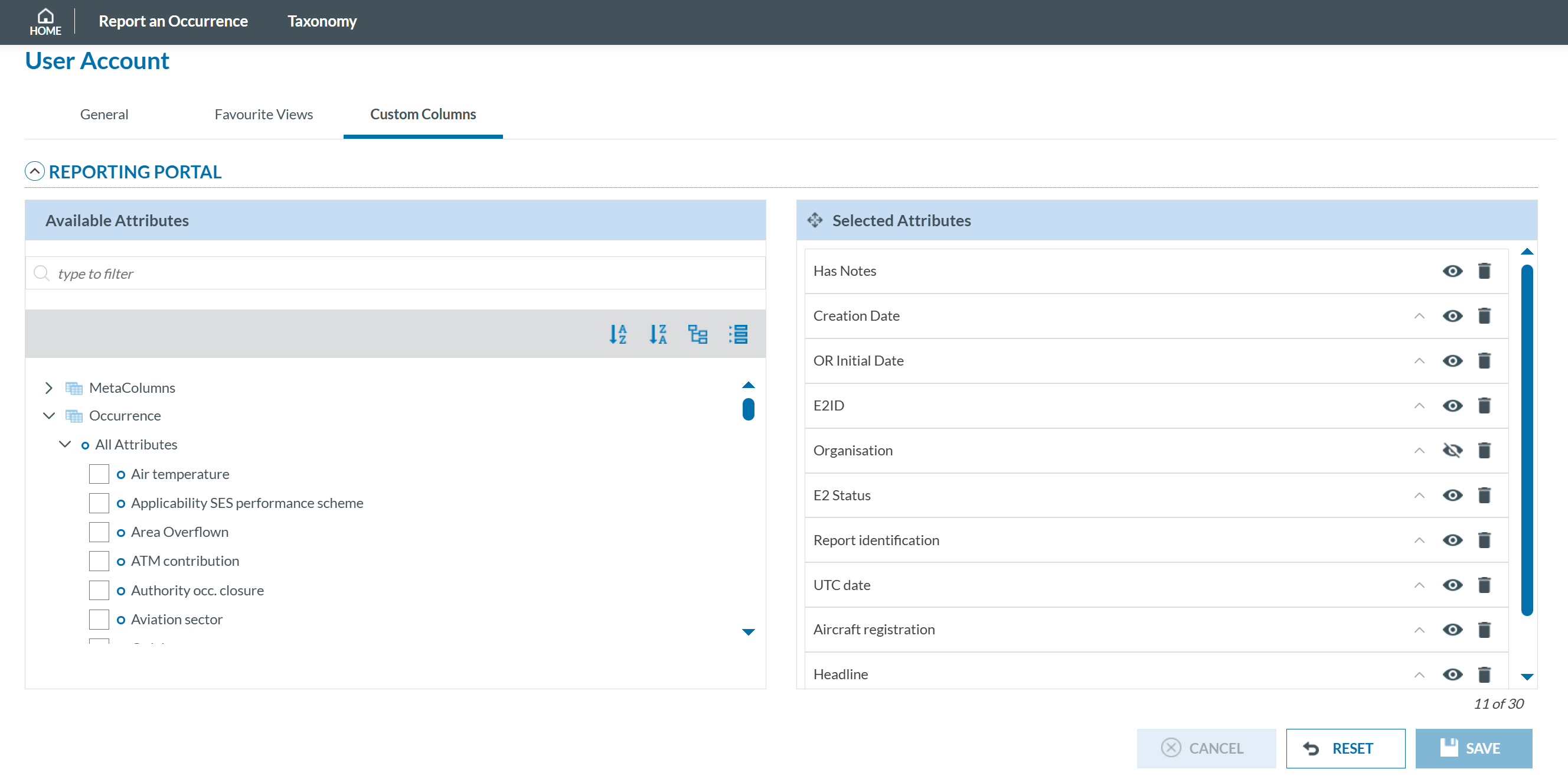Expand the MetaColumns tree node
The height and width of the screenshot is (782, 1568).
tap(48, 388)
